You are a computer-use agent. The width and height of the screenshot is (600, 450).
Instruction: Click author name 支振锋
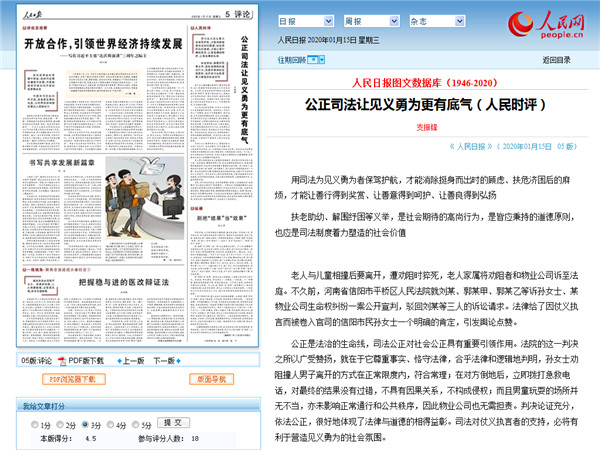(x=427, y=127)
